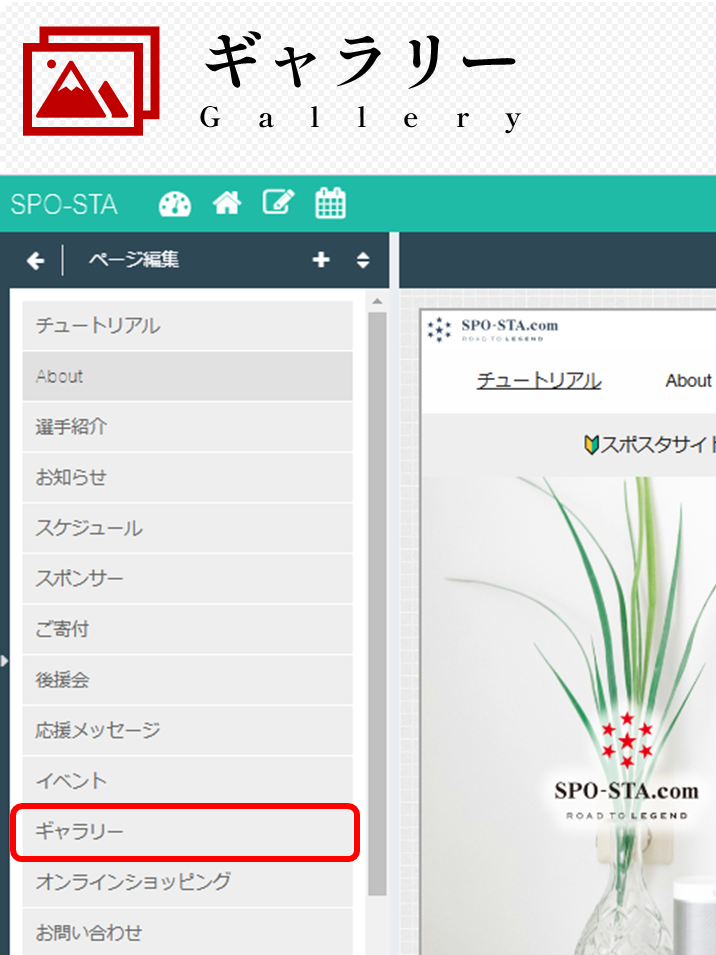
Task: Click About in the preview navigation
Action: tap(688, 381)
